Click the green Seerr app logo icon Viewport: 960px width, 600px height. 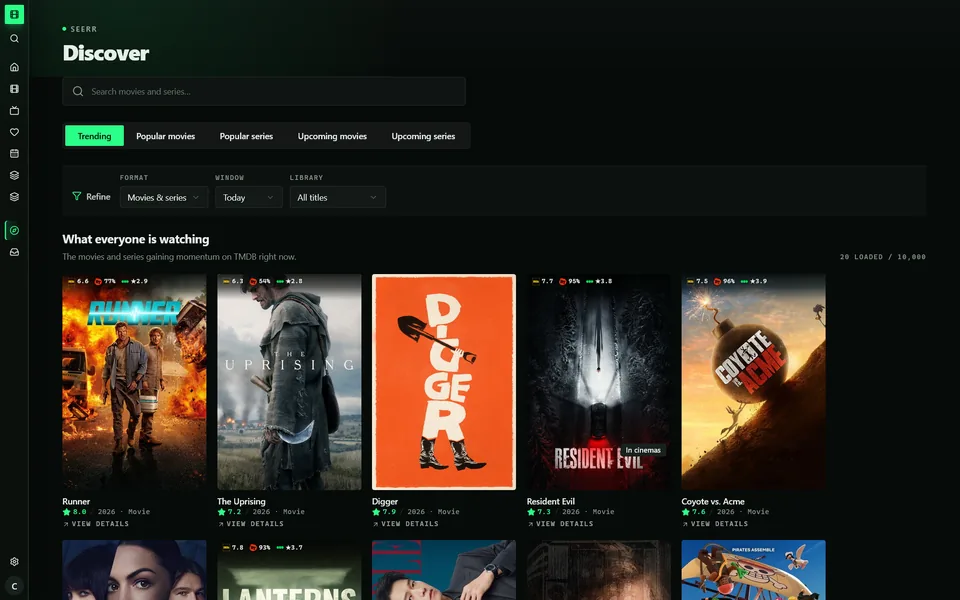click(x=14, y=14)
